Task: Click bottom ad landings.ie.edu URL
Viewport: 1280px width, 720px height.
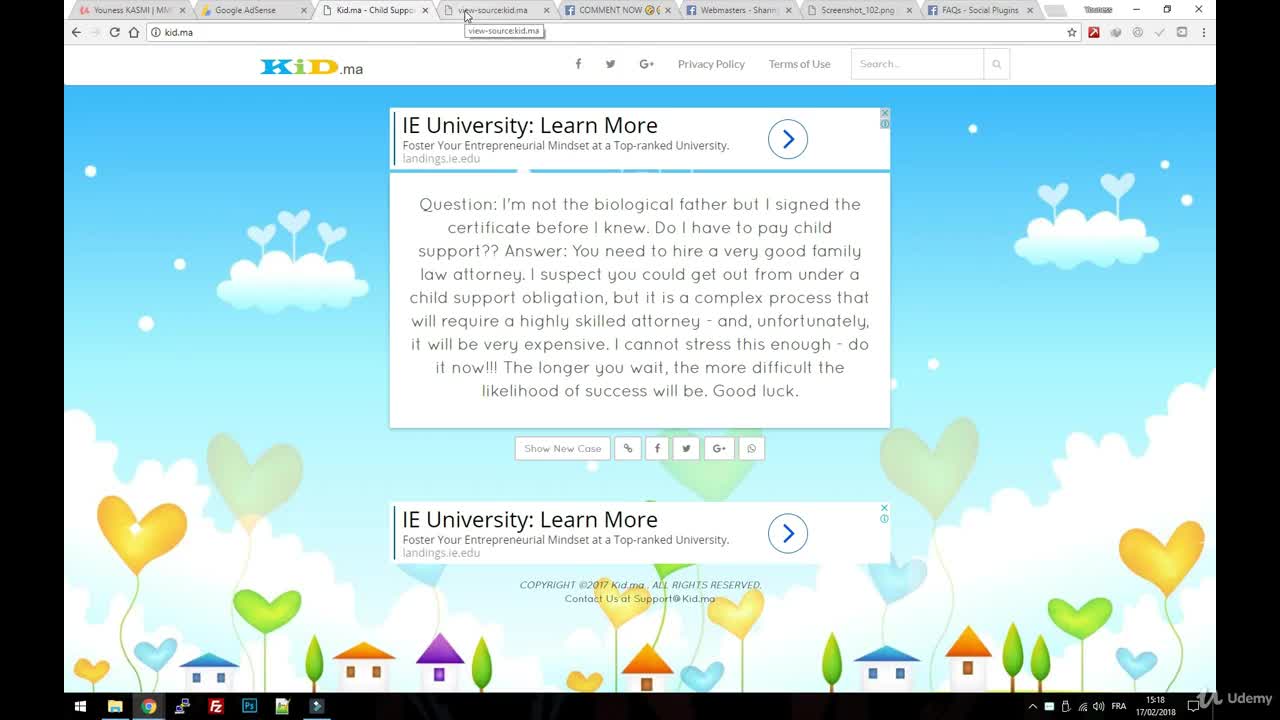Action: (441, 553)
